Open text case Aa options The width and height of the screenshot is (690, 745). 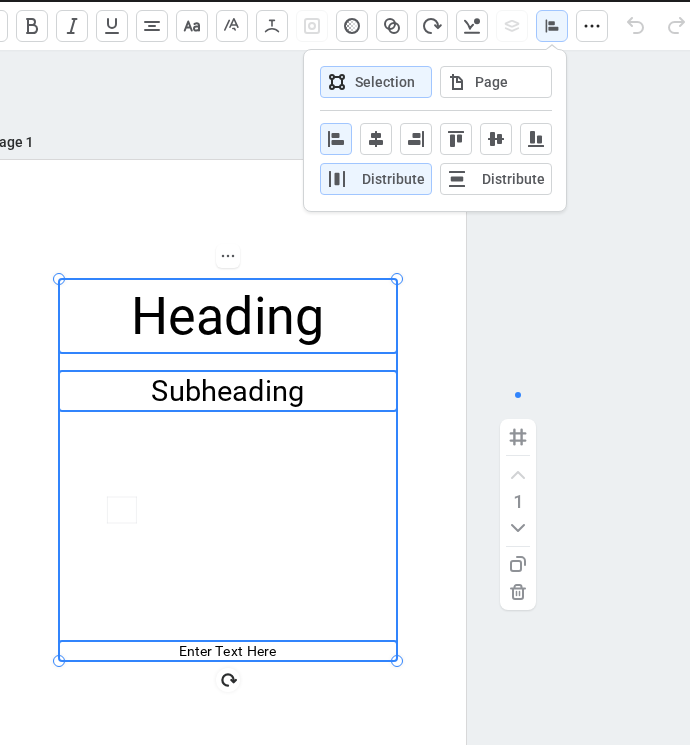point(192,26)
